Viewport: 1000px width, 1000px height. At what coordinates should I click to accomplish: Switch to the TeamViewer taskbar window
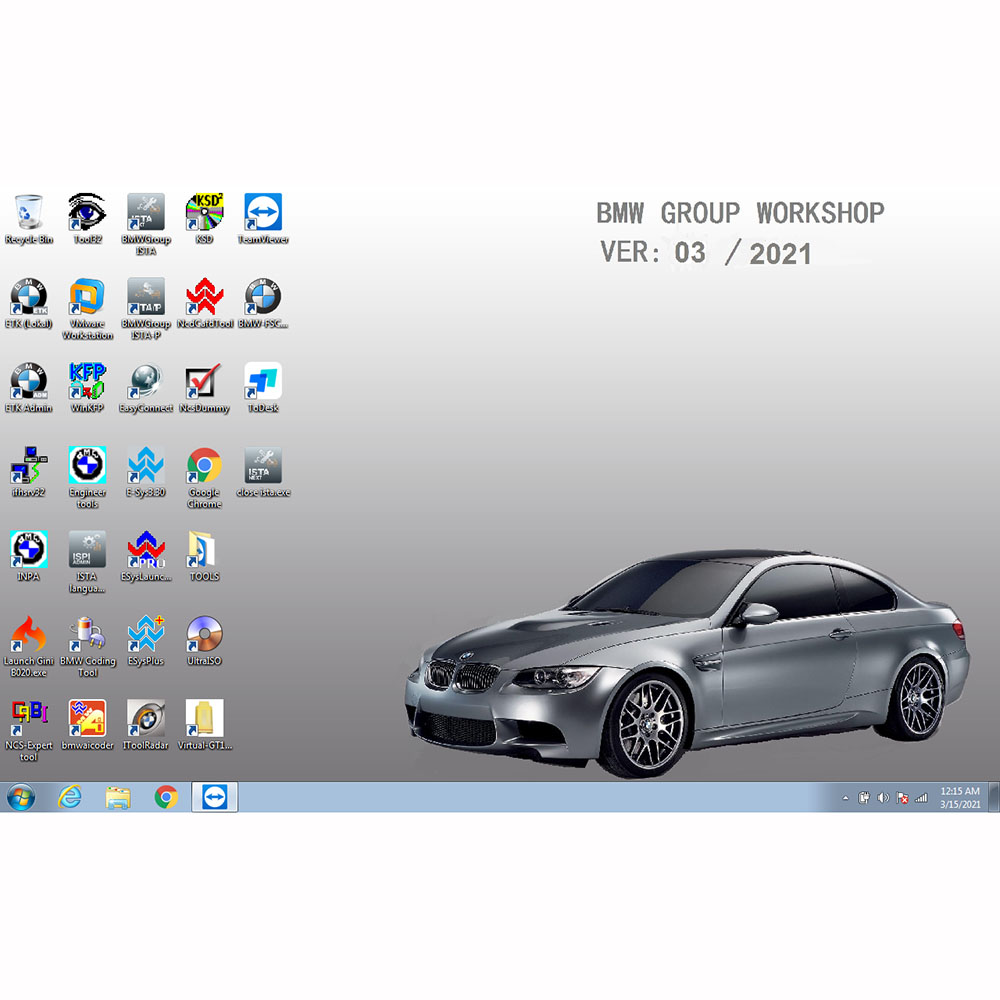point(215,797)
